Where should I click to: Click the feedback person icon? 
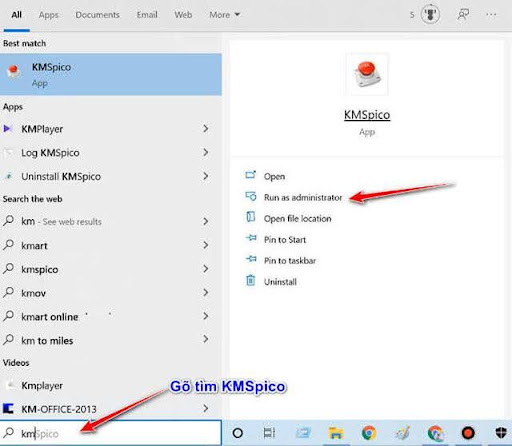pyautogui.click(x=463, y=15)
